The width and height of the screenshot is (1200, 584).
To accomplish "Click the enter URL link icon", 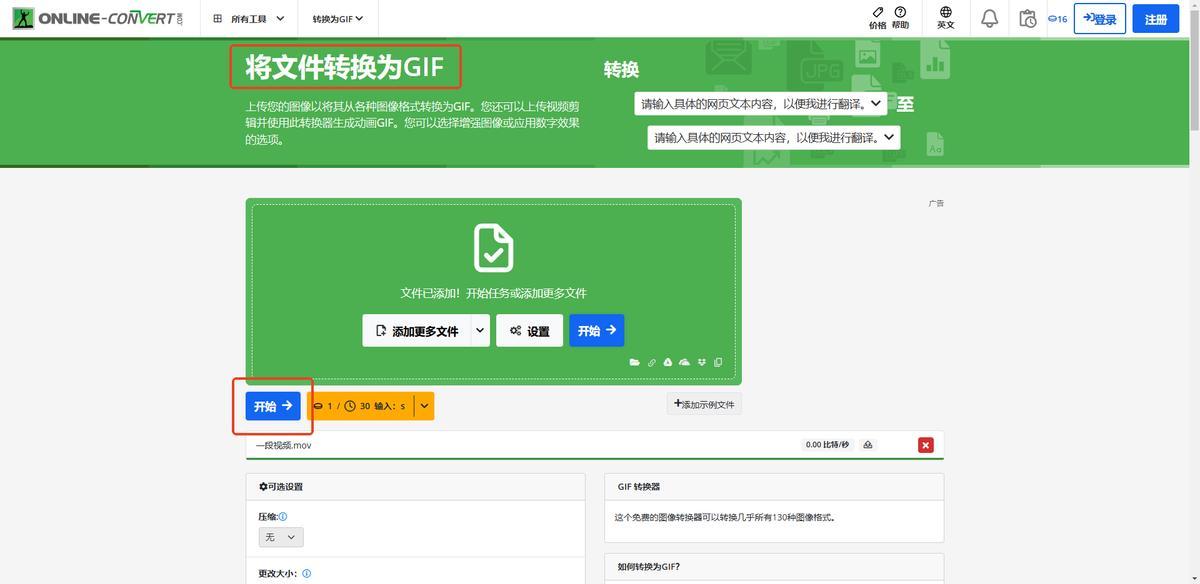I will tap(651, 362).
